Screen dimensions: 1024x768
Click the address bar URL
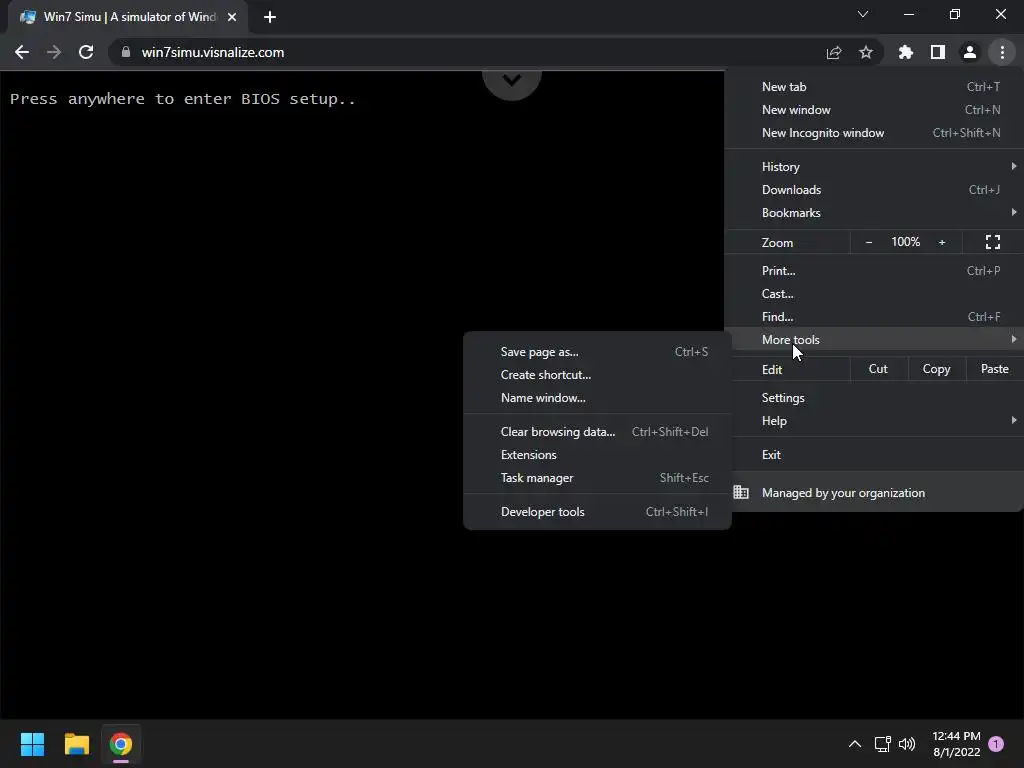pos(213,52)
